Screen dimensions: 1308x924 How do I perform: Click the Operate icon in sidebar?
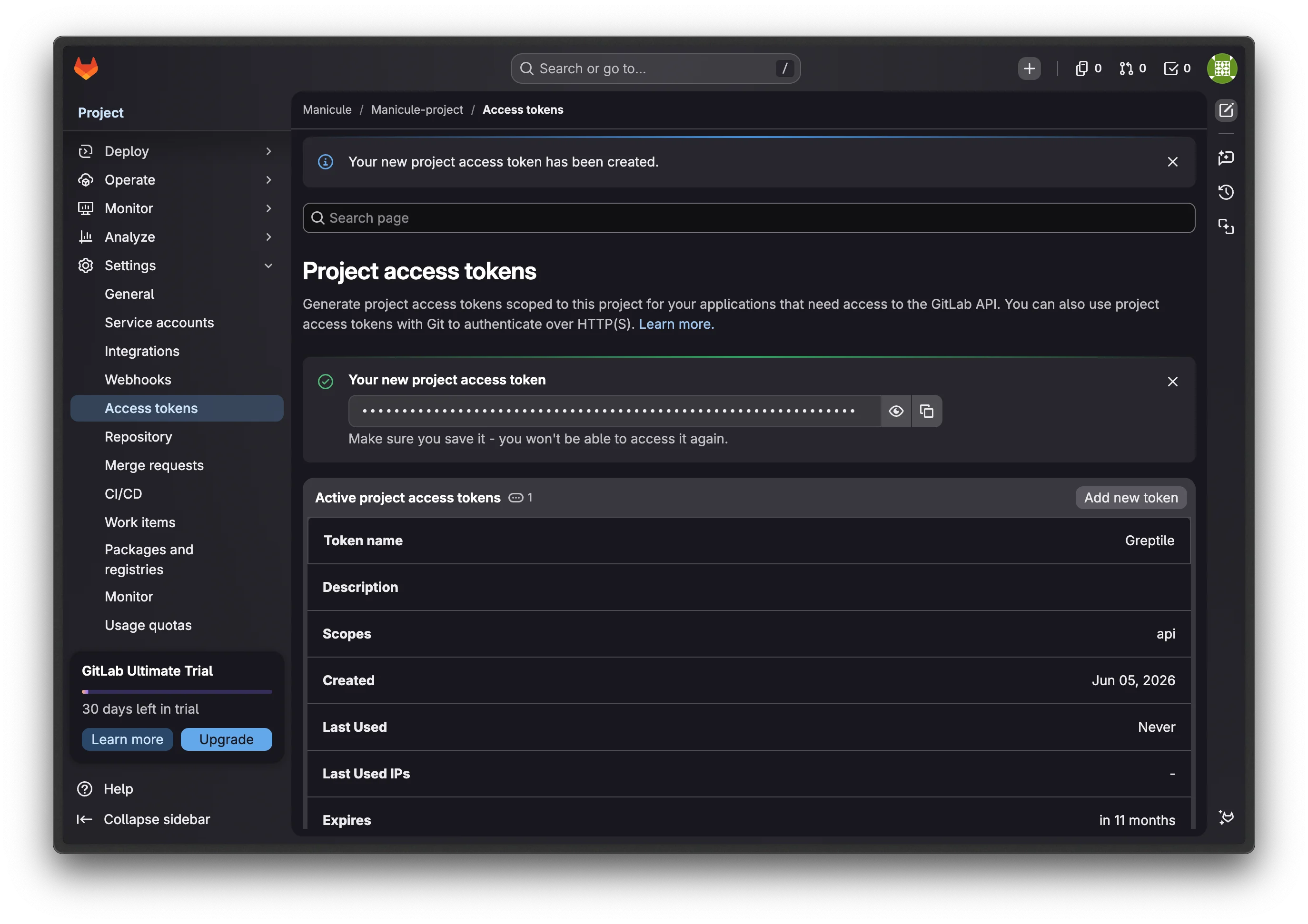click(x=86, y=179)
